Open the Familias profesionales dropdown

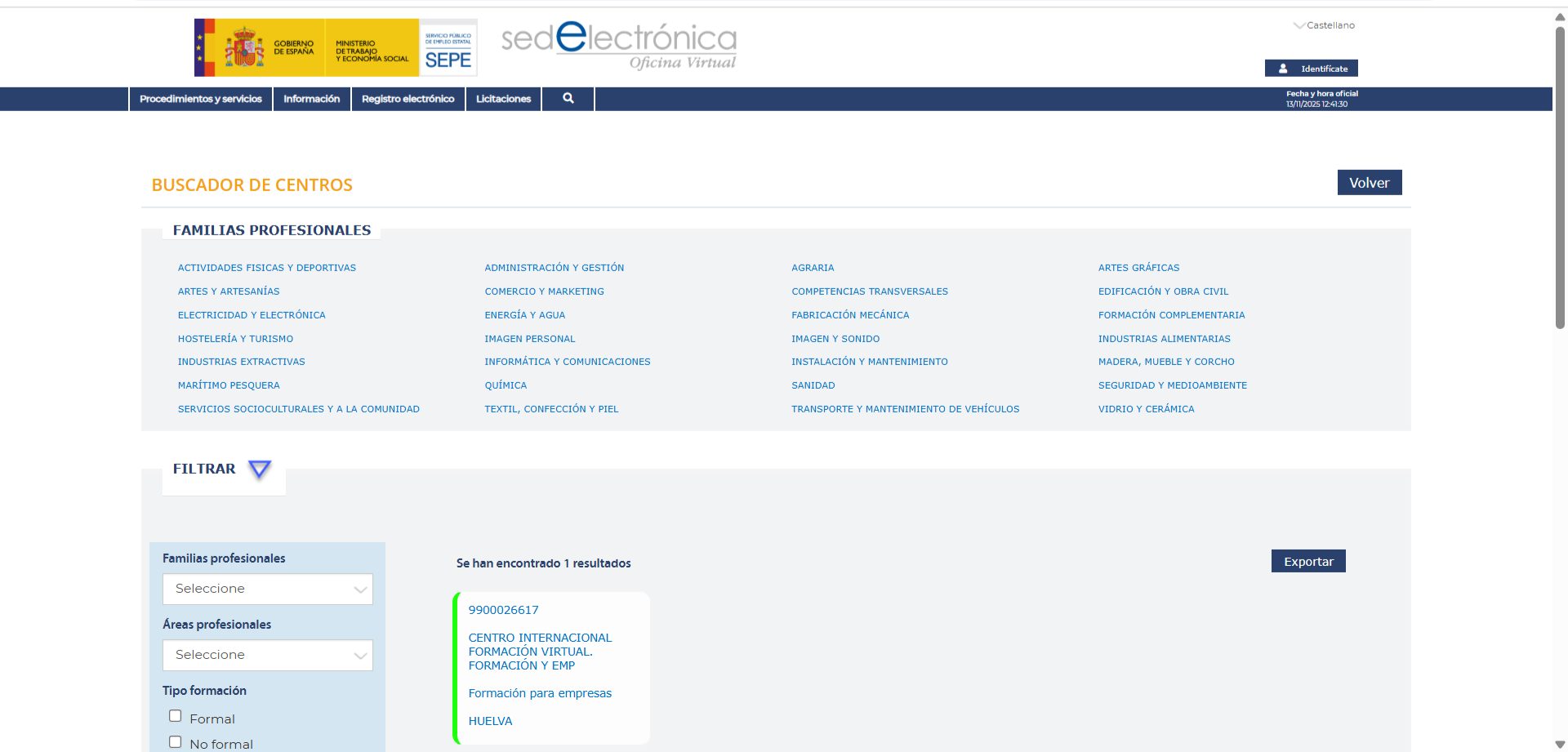(x=267, y=590)
